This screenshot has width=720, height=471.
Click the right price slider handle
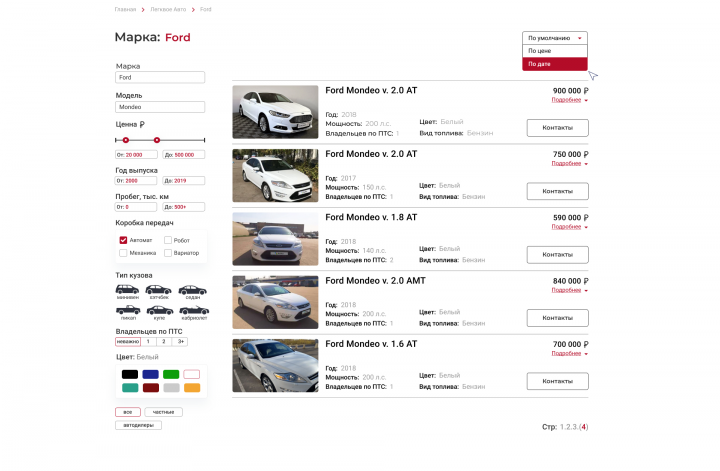tap(157, 140)
